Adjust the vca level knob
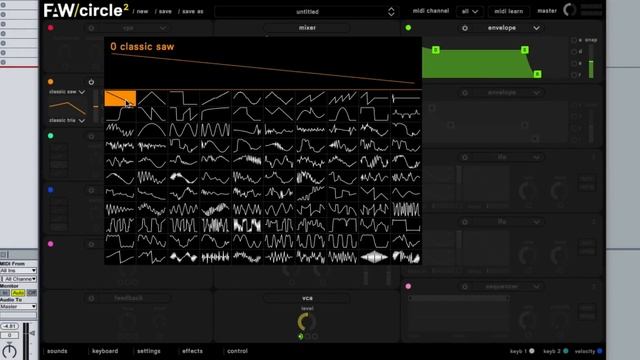The image size is (640, 360). pyautogui.click(x=307, y=322)
